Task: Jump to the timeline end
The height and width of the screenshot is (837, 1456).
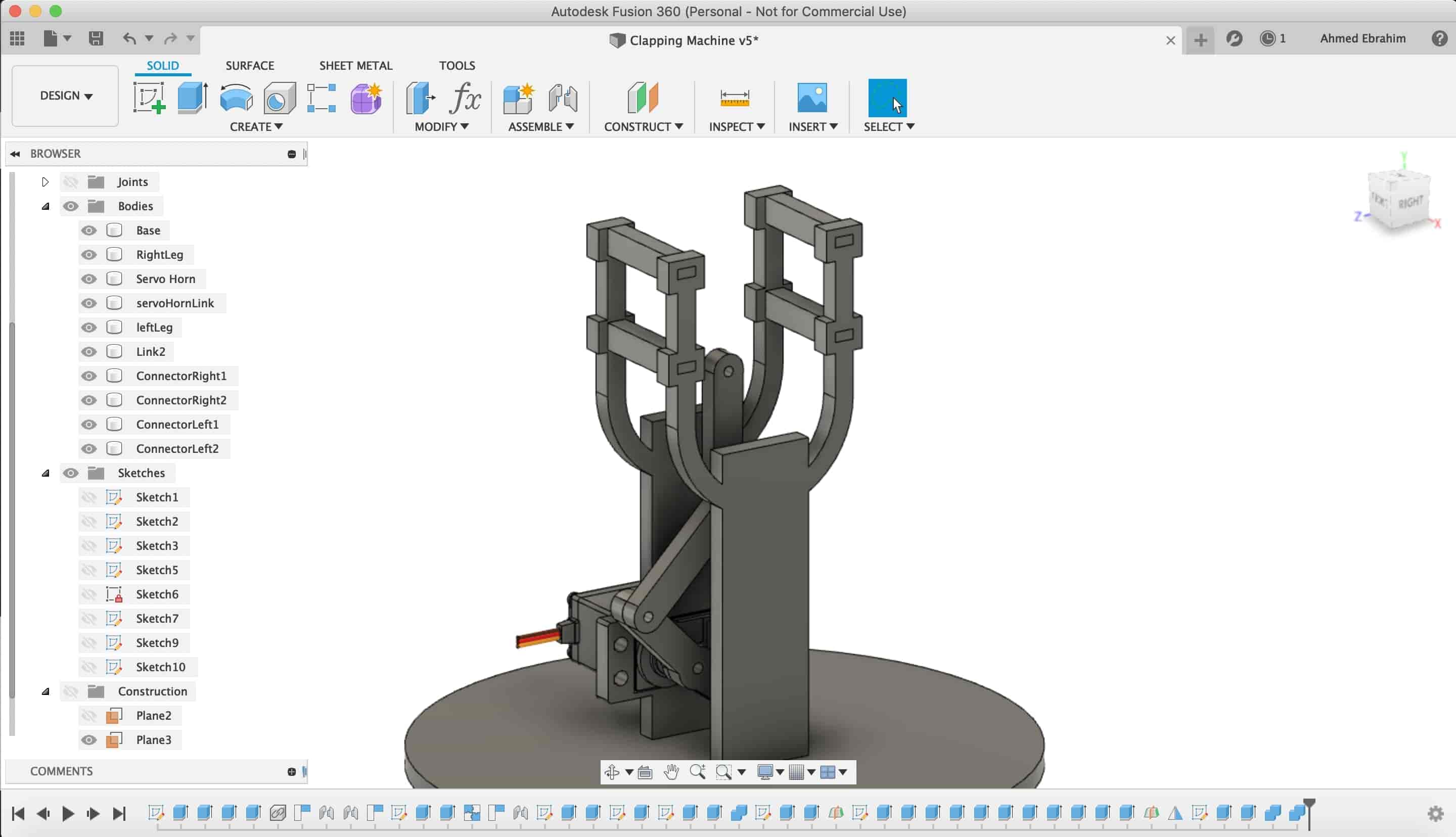Action: (119, 813)
